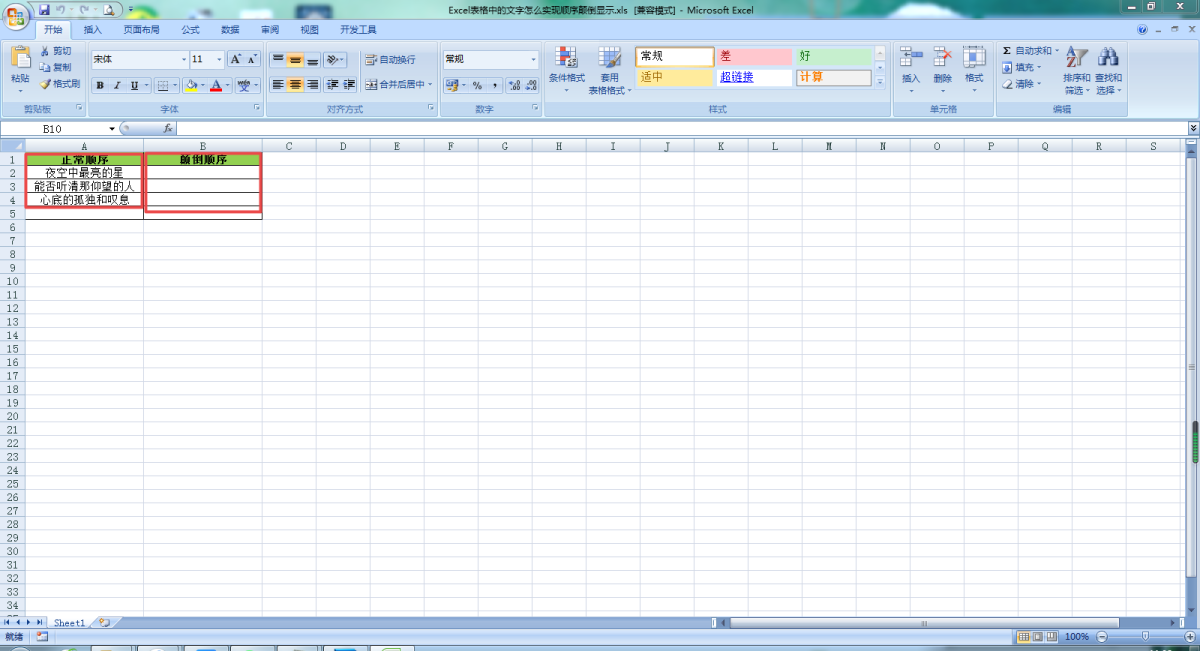The width and height of the screenshot is (1200, 651).
Task: Open the font name dropdown (宋体)
Action: pos(183,59)
